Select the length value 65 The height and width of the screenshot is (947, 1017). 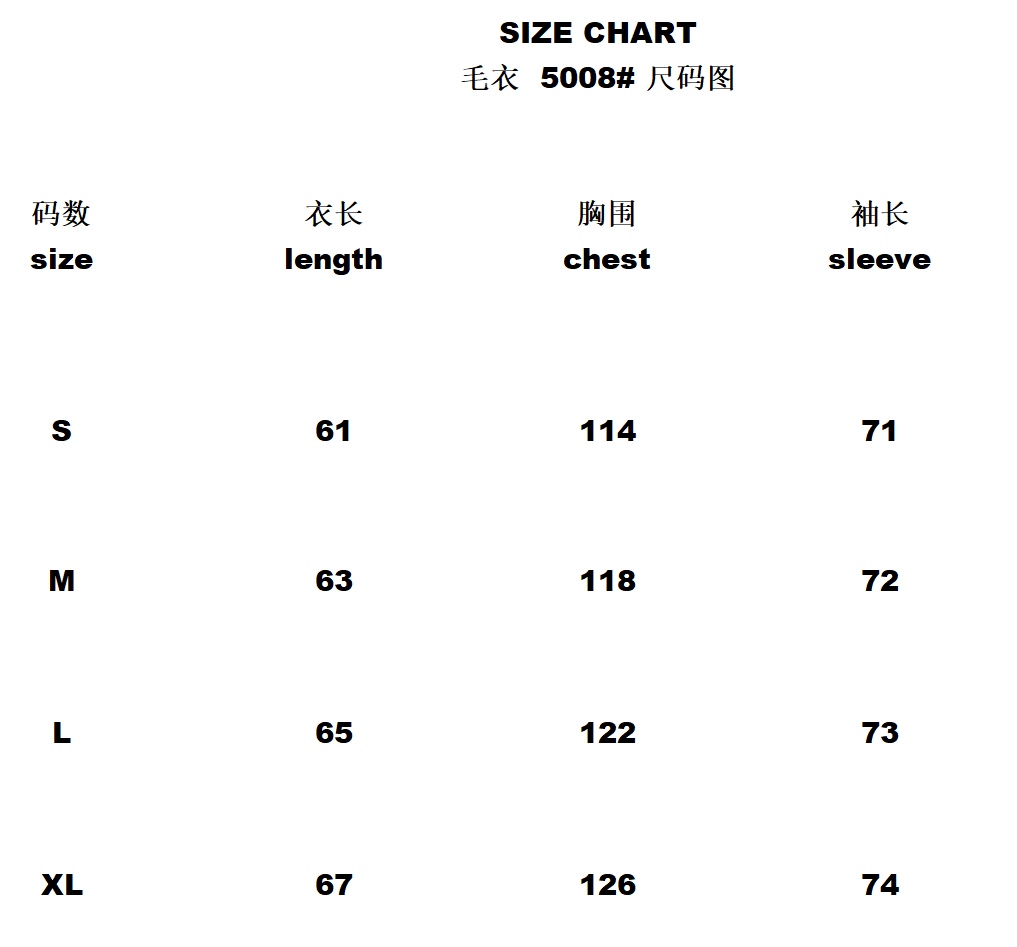coord(333,733)
